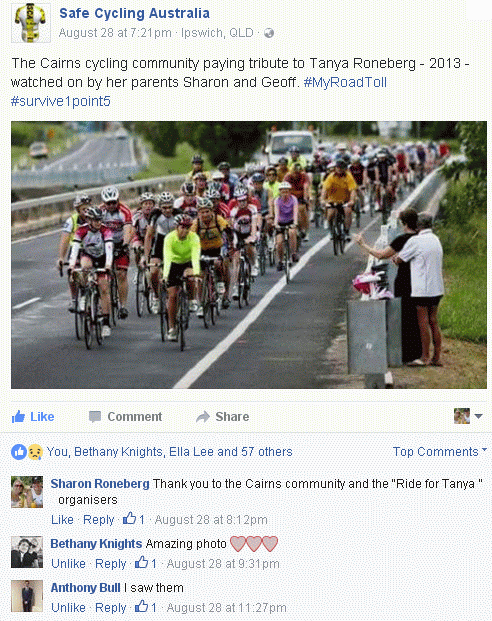Click thumbs-up count on Anthony Bull's comment
Image resolution: width=492 pixels, height=621 pixels.
tap(146, 607)
